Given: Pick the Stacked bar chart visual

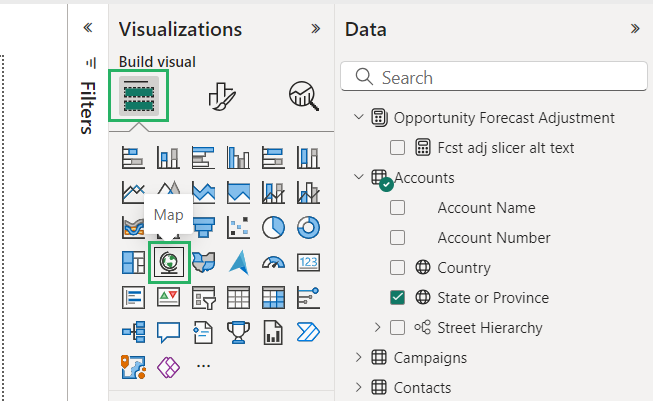Looking at the screenshot, I should point(133,158).
